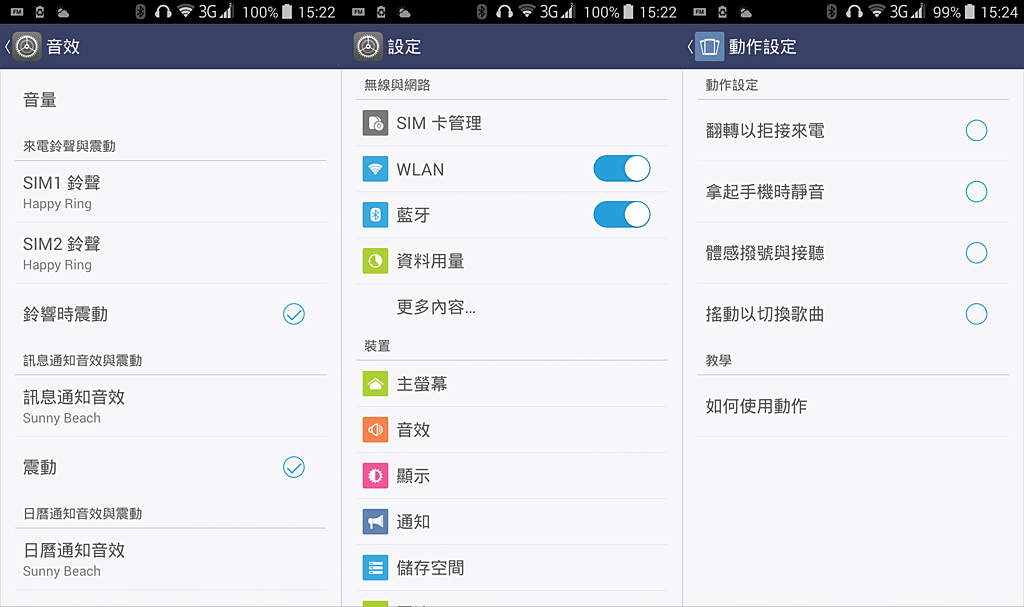
Task: Choose SIM1 鈴聲 Happy Ring
Action: point(170,192)
